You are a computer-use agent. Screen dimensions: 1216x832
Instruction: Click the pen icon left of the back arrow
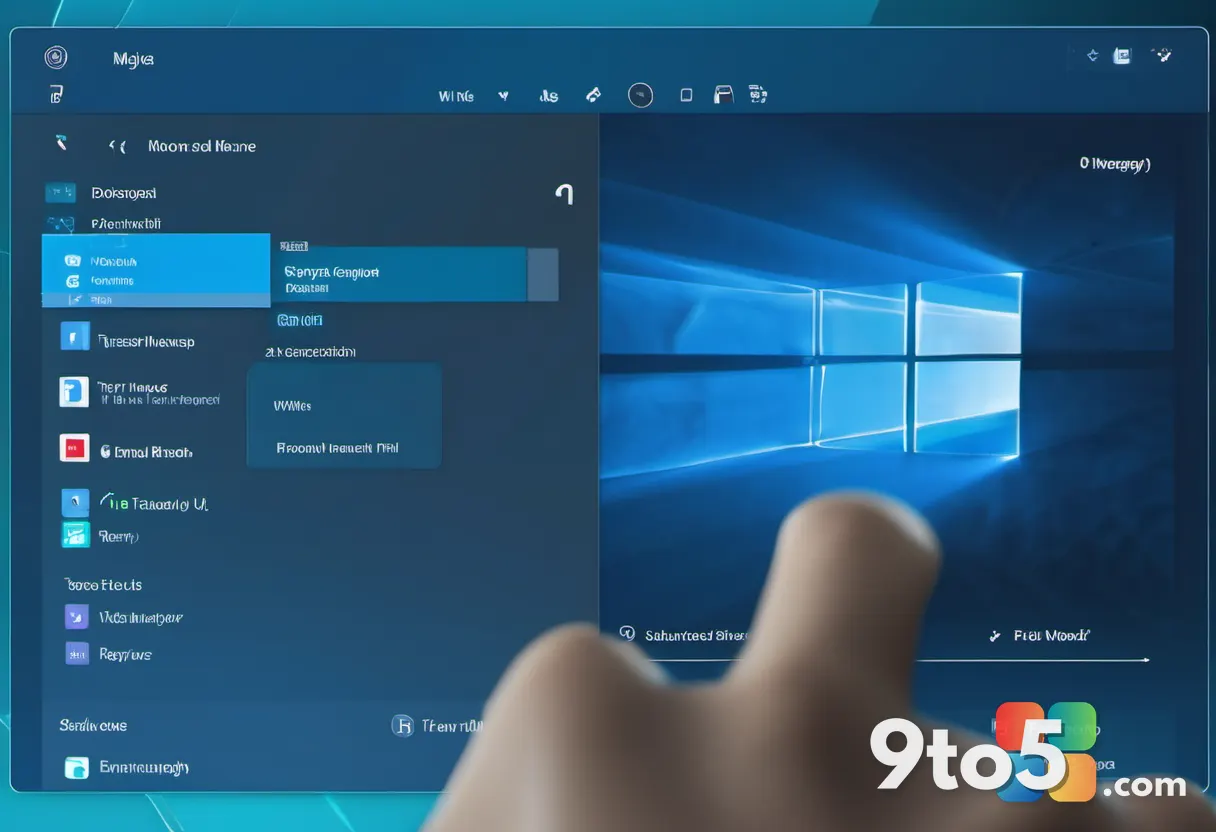tap(61, 143)
